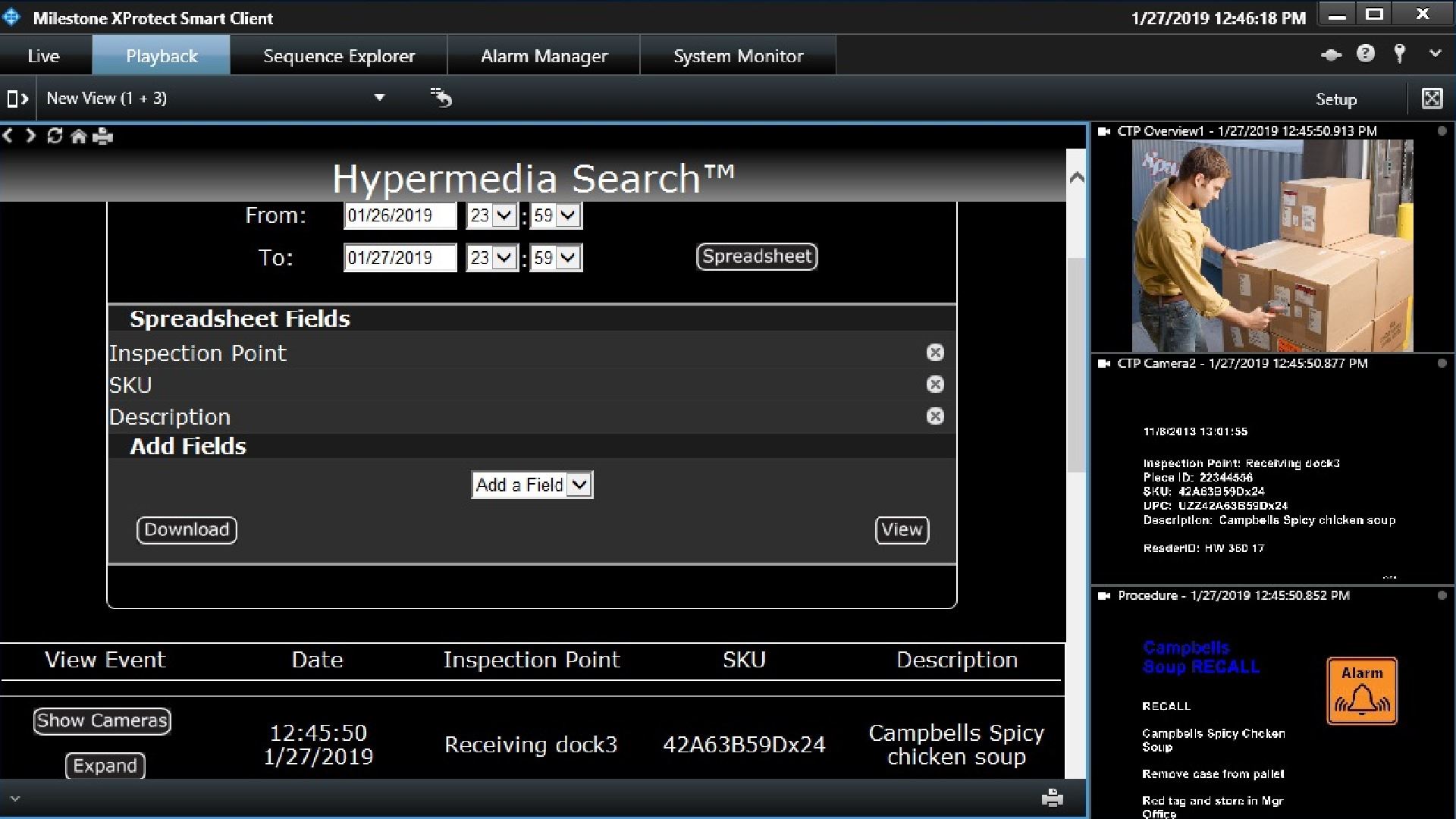The width and height of the screenshot is (1456, 819).
Task: Expand the bottom-left chevron arrow
Action: pyautogui.click(x=15, y=799)
